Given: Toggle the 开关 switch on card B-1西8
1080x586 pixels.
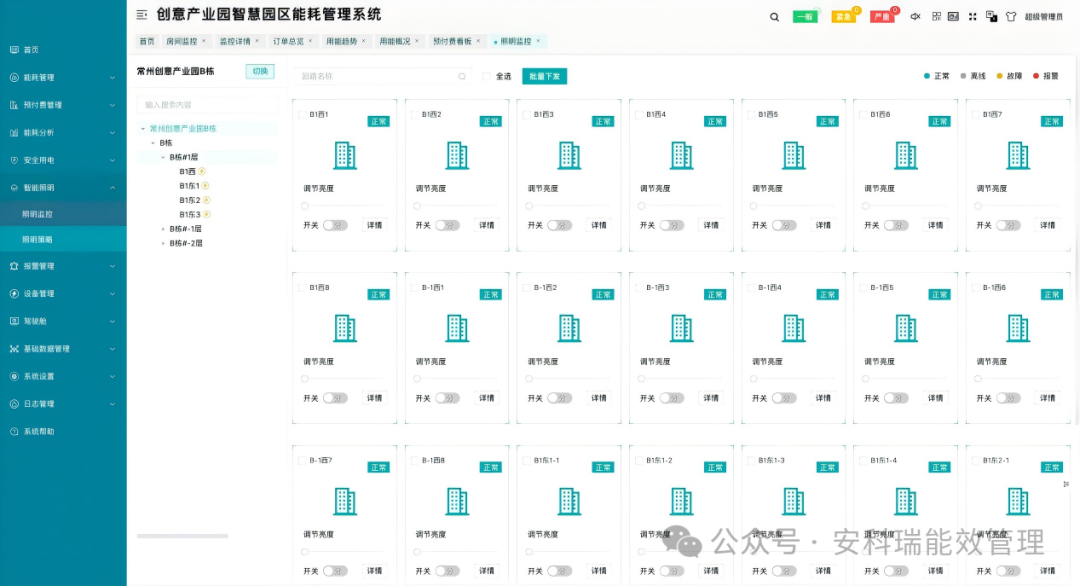Looking at the screenshot, I should (x=447, y=571).
